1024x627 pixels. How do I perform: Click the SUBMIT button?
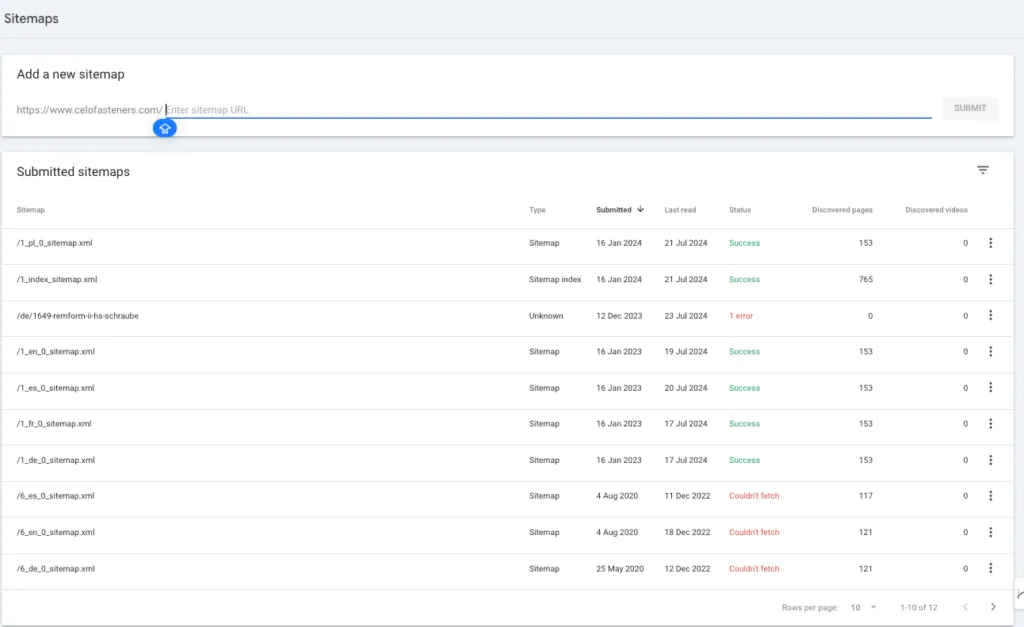[x=970, y=108]
